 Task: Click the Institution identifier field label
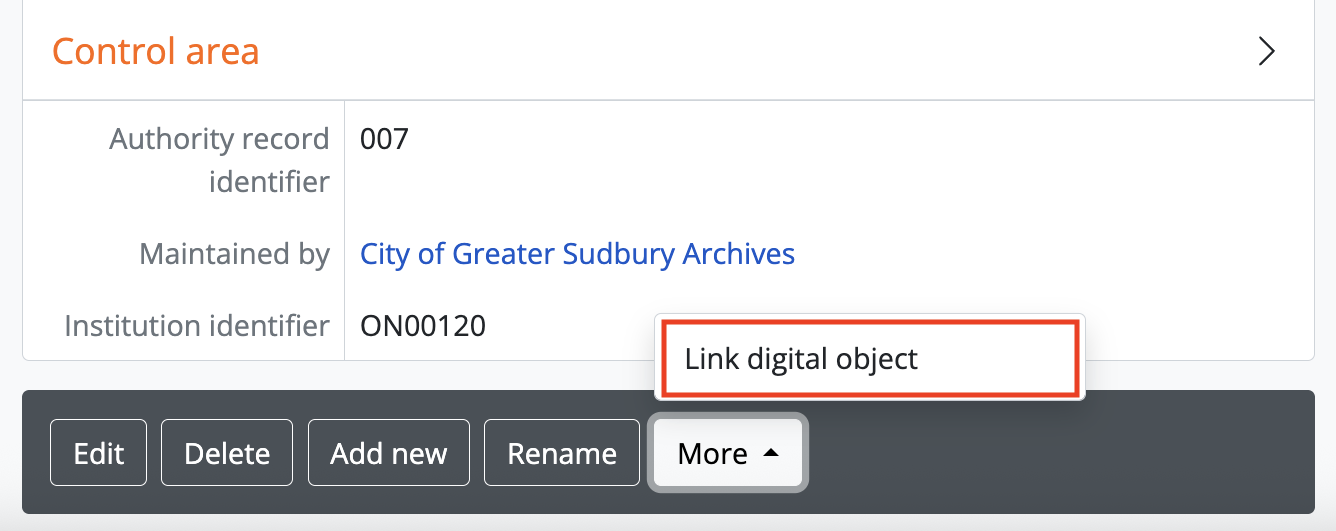point(197,326)
